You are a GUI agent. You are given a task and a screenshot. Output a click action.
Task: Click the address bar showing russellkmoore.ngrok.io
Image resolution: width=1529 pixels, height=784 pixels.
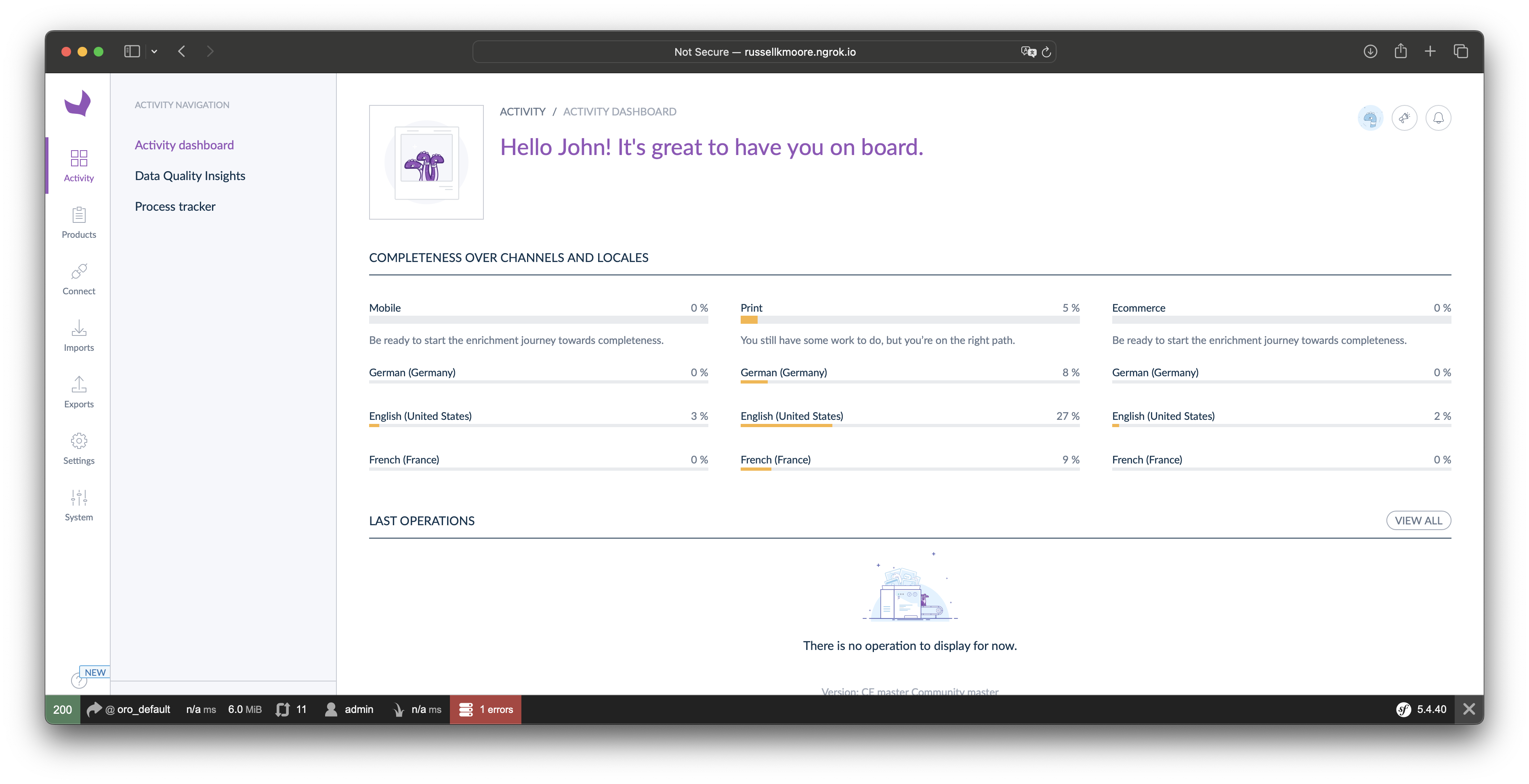point(764,52)
